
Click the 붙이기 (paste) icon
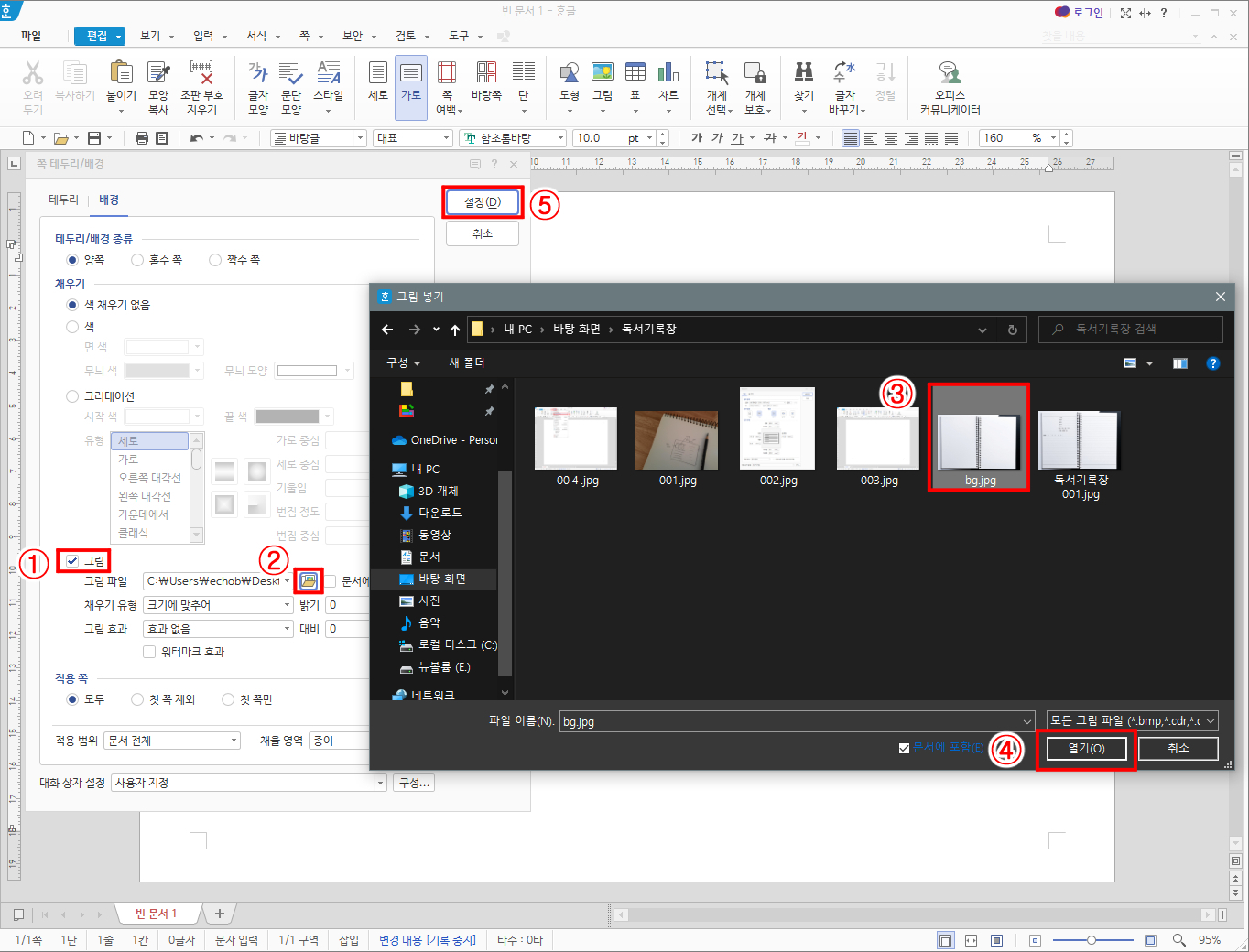tap(121, 73)
